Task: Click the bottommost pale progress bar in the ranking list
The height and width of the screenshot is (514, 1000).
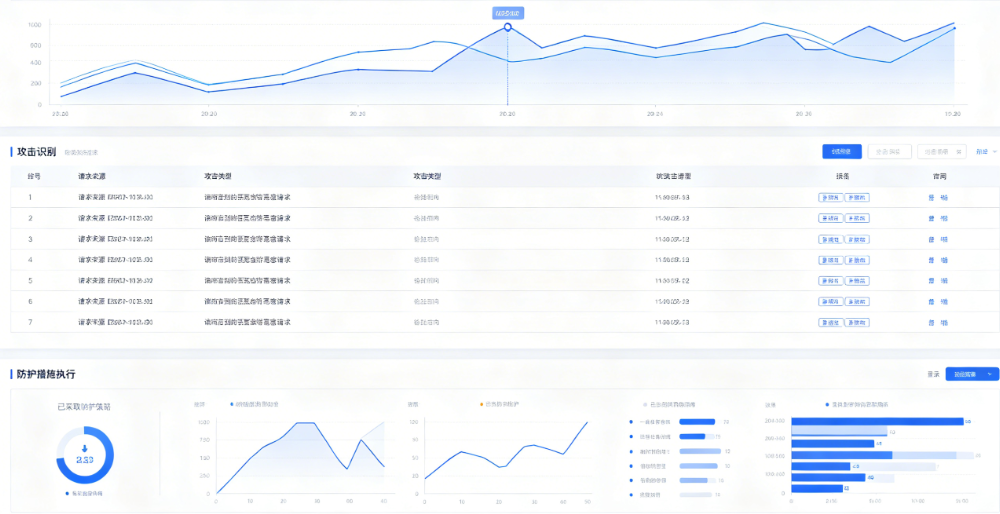Action: 696,494
